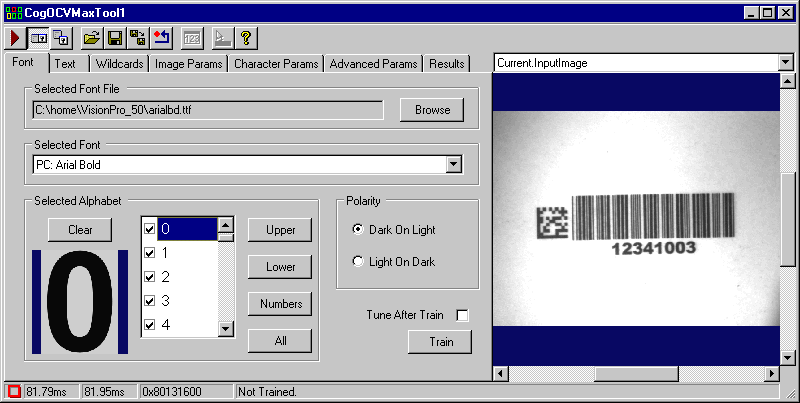Toggle the local image display button
The image size is (800, 403).
[39, 38]
